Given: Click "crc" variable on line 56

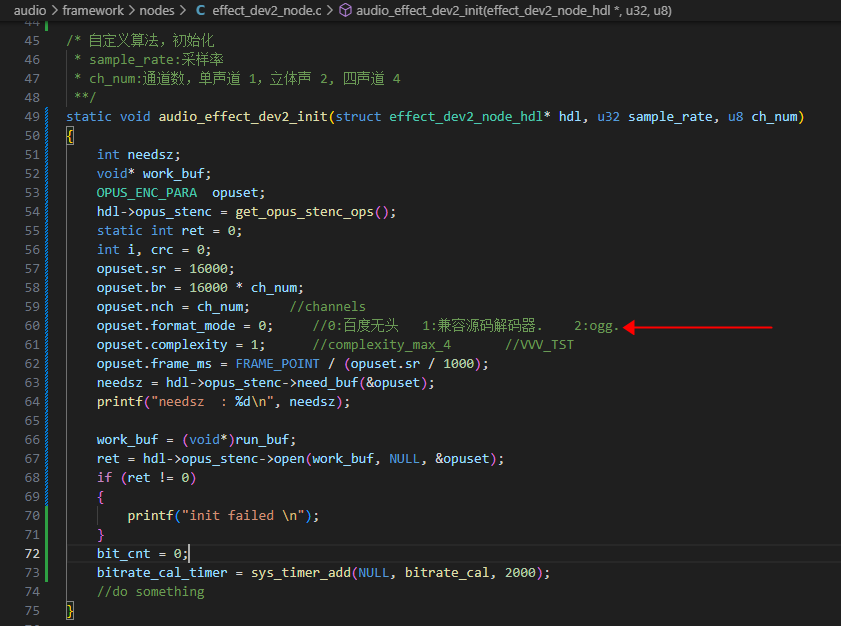Looking at the screenshot, I should pyautogui.click(x=162, y=250).
